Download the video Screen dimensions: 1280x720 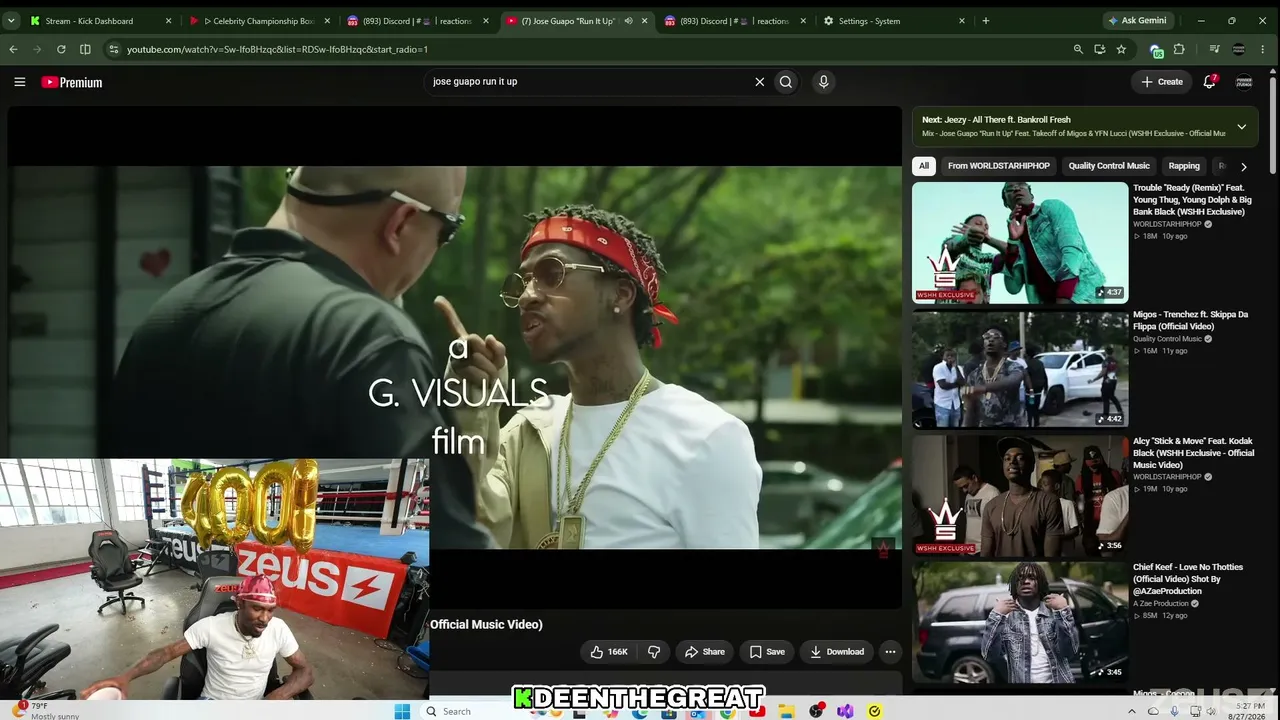837,652
